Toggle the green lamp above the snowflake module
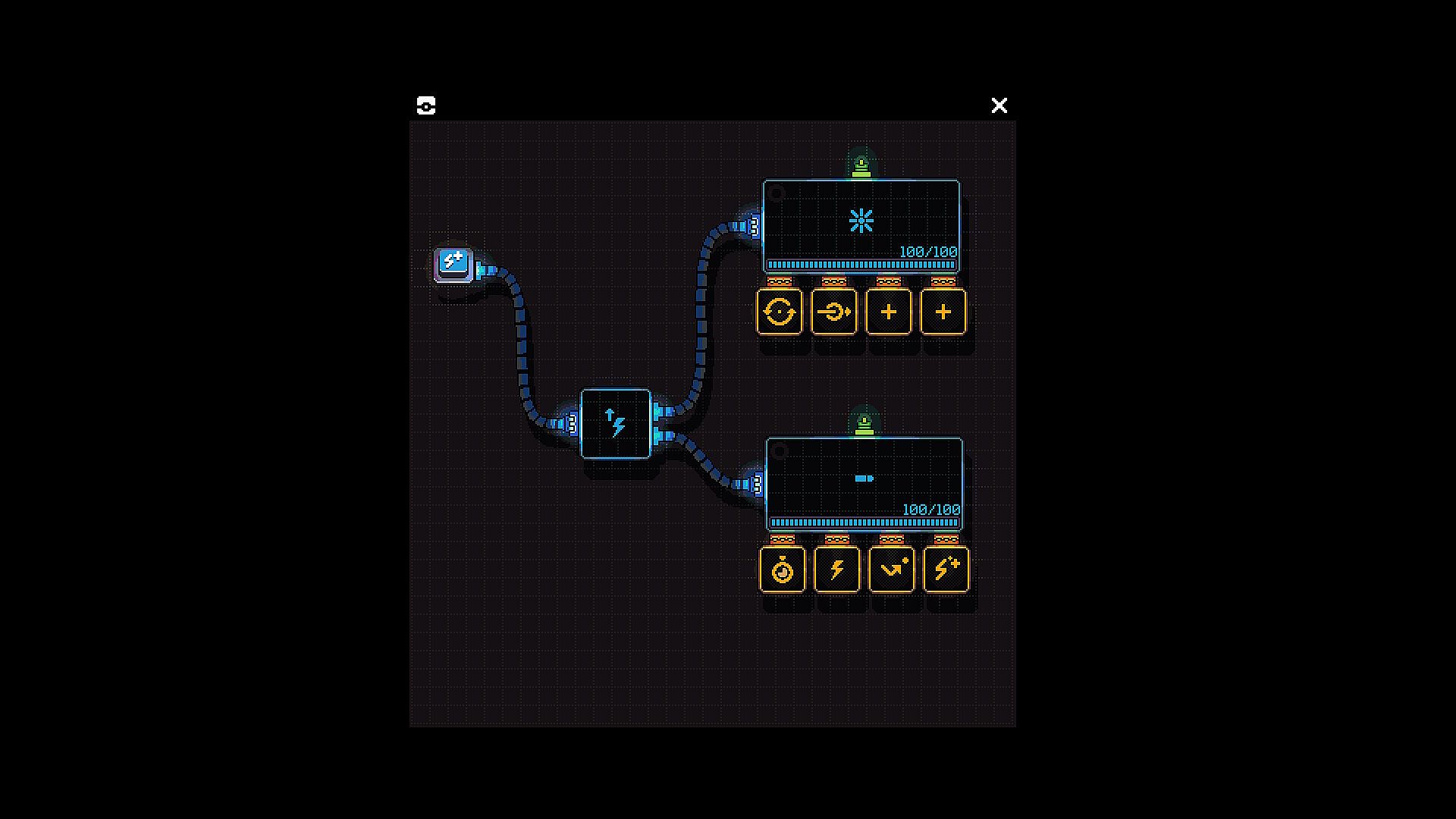This screenshot has height=819, width=1456. (861, 166)
